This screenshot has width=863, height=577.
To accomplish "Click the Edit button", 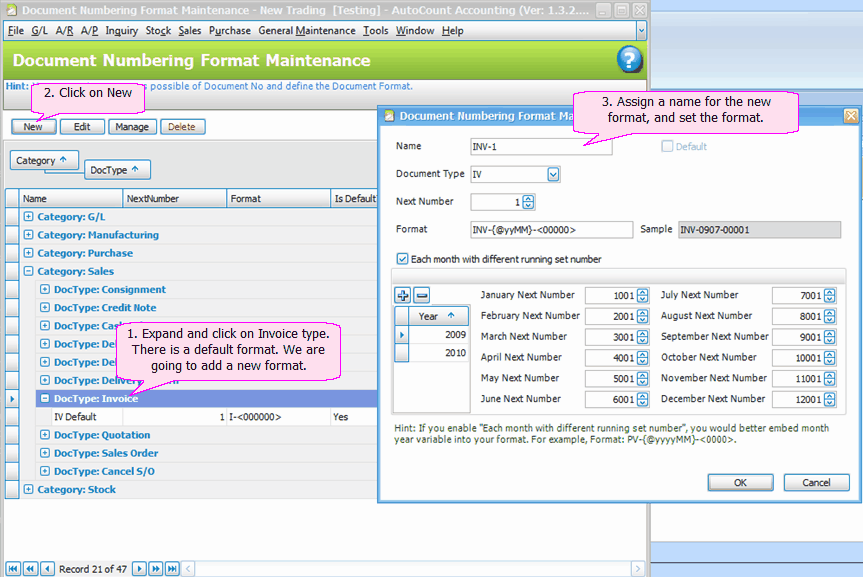I will pyautogui.click(x=82, y=127).
